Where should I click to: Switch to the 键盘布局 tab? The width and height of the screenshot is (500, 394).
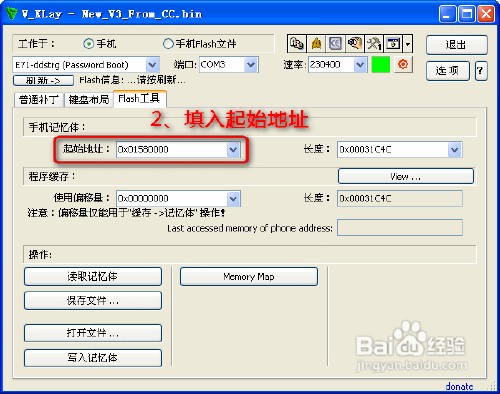[89, 99]
